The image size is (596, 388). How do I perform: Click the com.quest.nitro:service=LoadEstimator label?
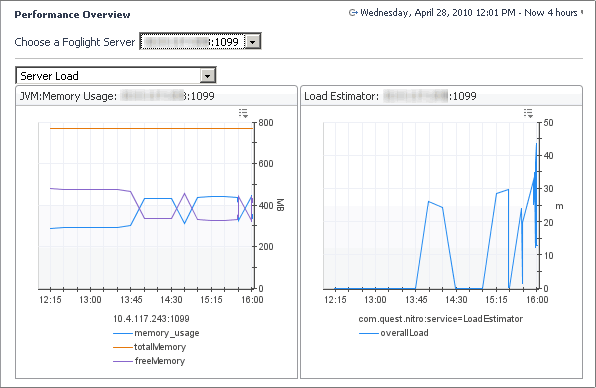[441, 319]
